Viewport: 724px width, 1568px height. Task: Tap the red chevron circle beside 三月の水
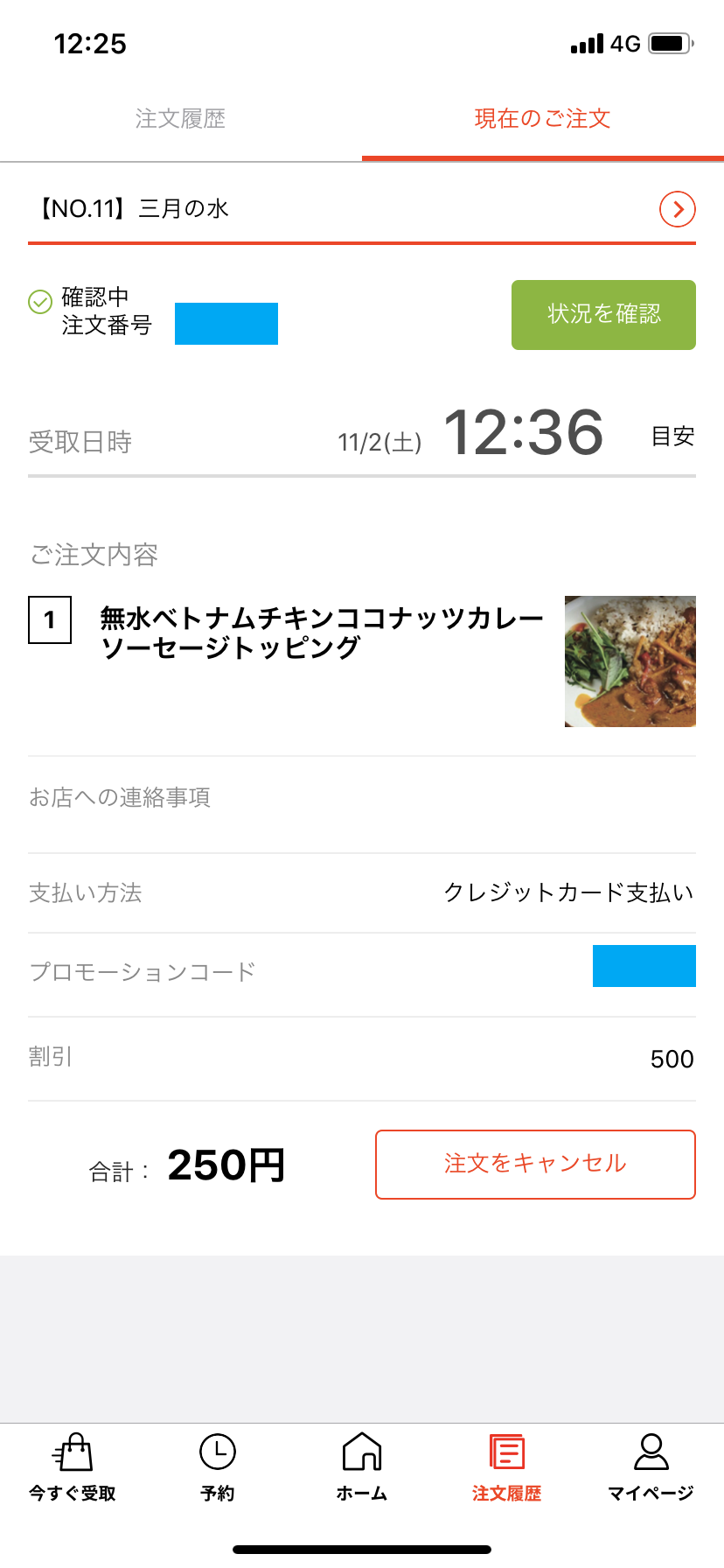[x=677, y=209]
